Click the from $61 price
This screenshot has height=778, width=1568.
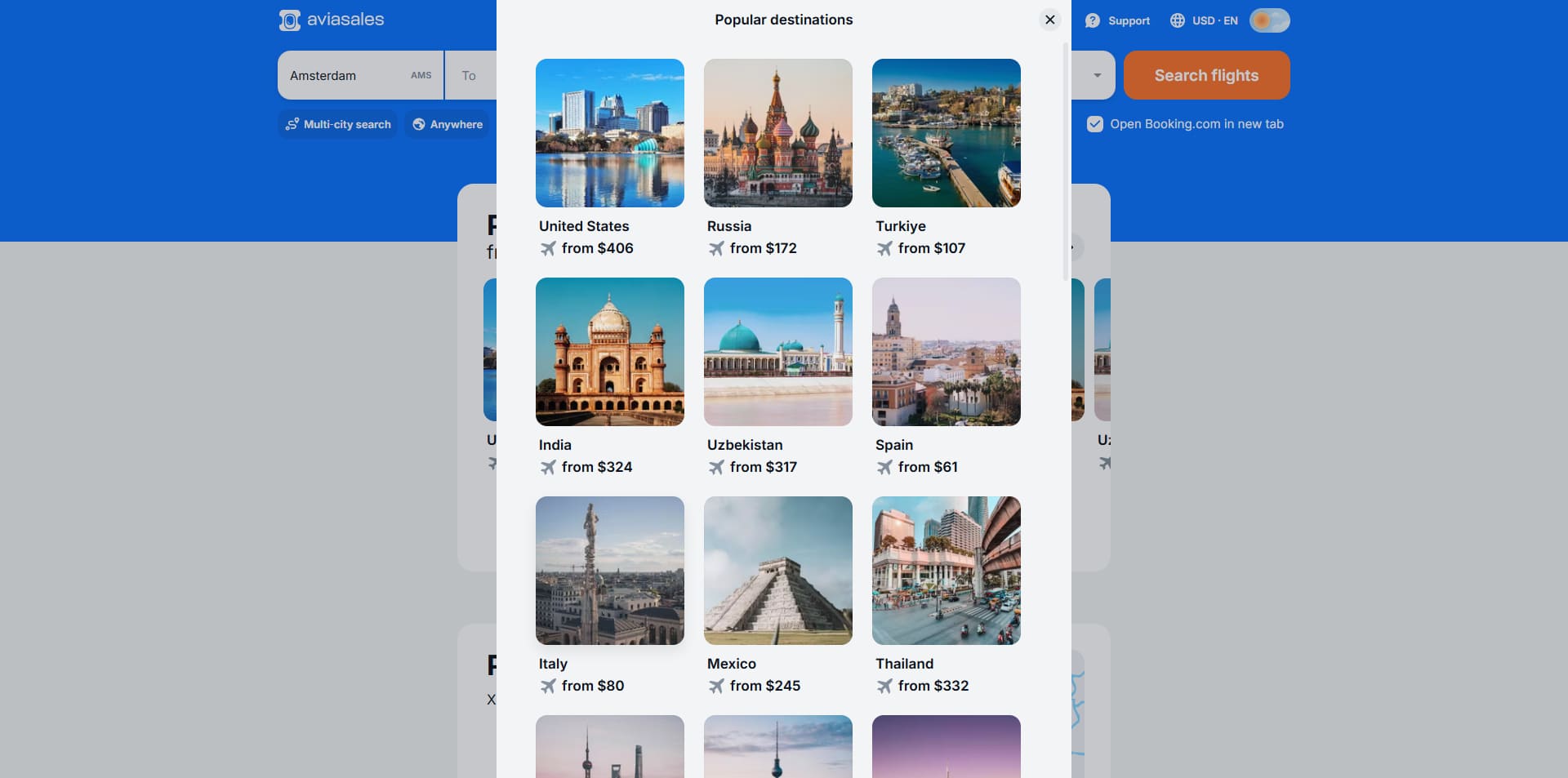pos(928,467)
